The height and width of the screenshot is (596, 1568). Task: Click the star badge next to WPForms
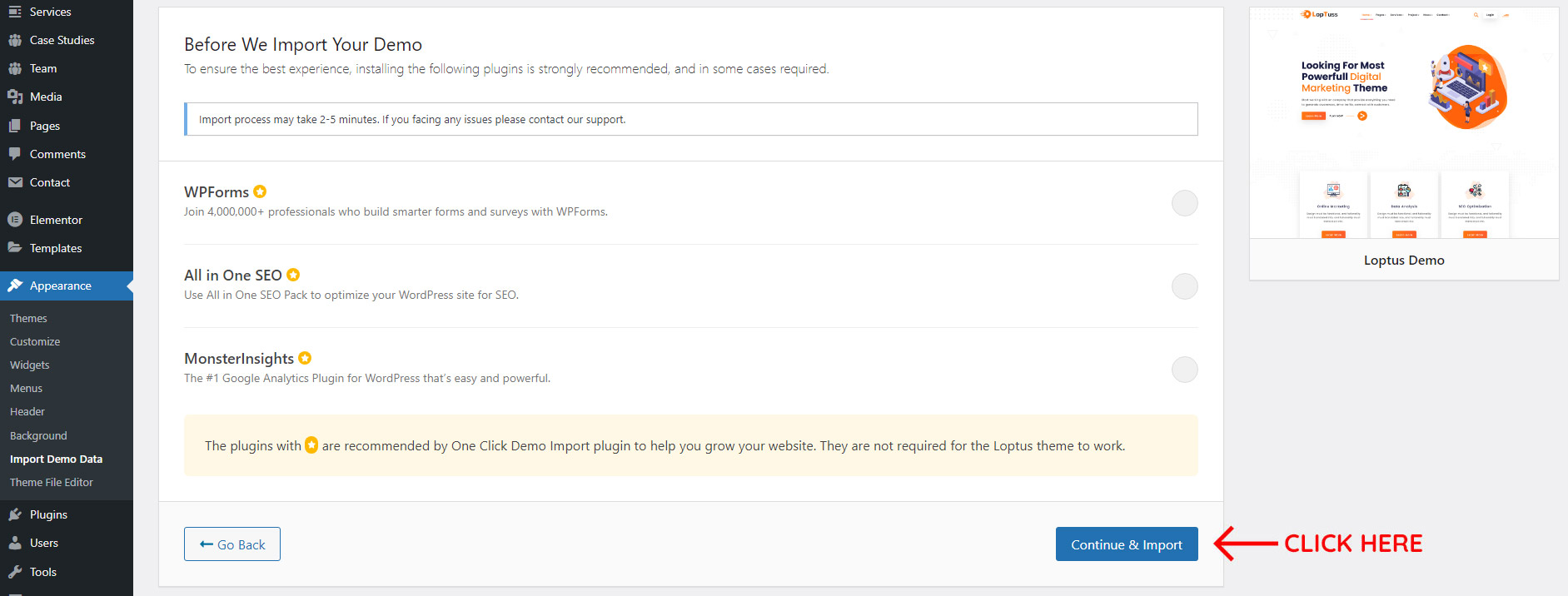(x=260, y=191)
